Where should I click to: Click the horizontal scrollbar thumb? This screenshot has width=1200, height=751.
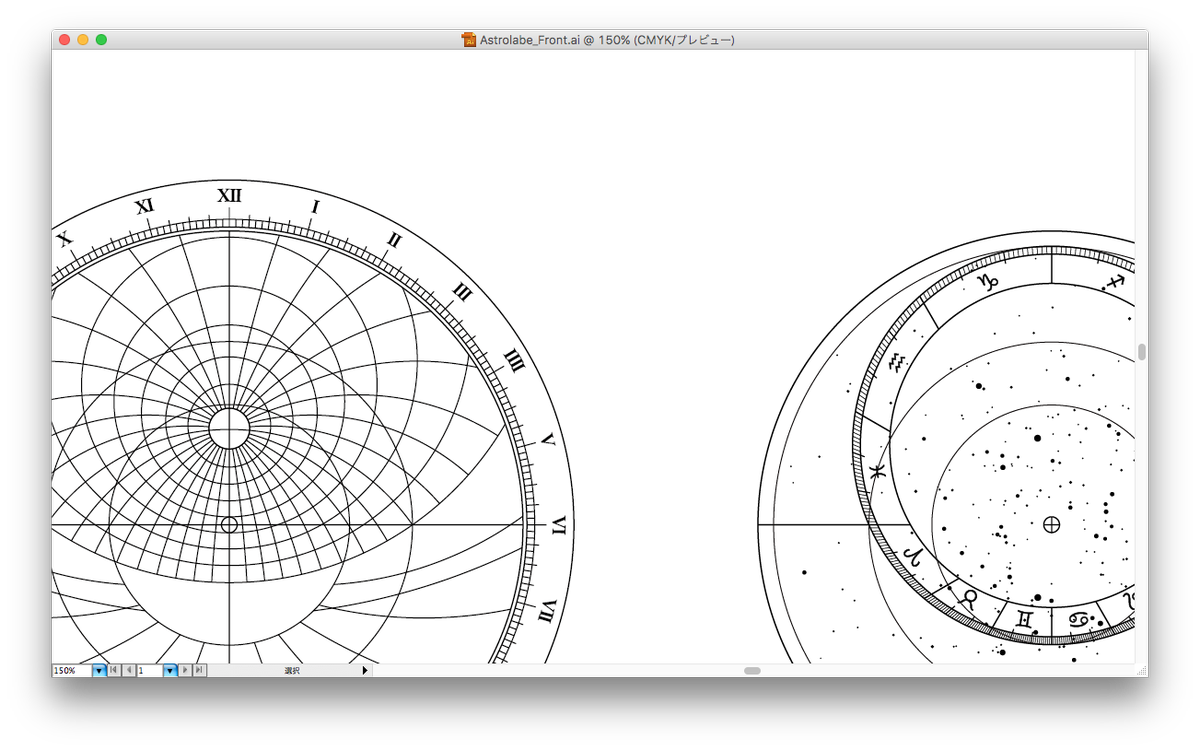pos(752,670)
